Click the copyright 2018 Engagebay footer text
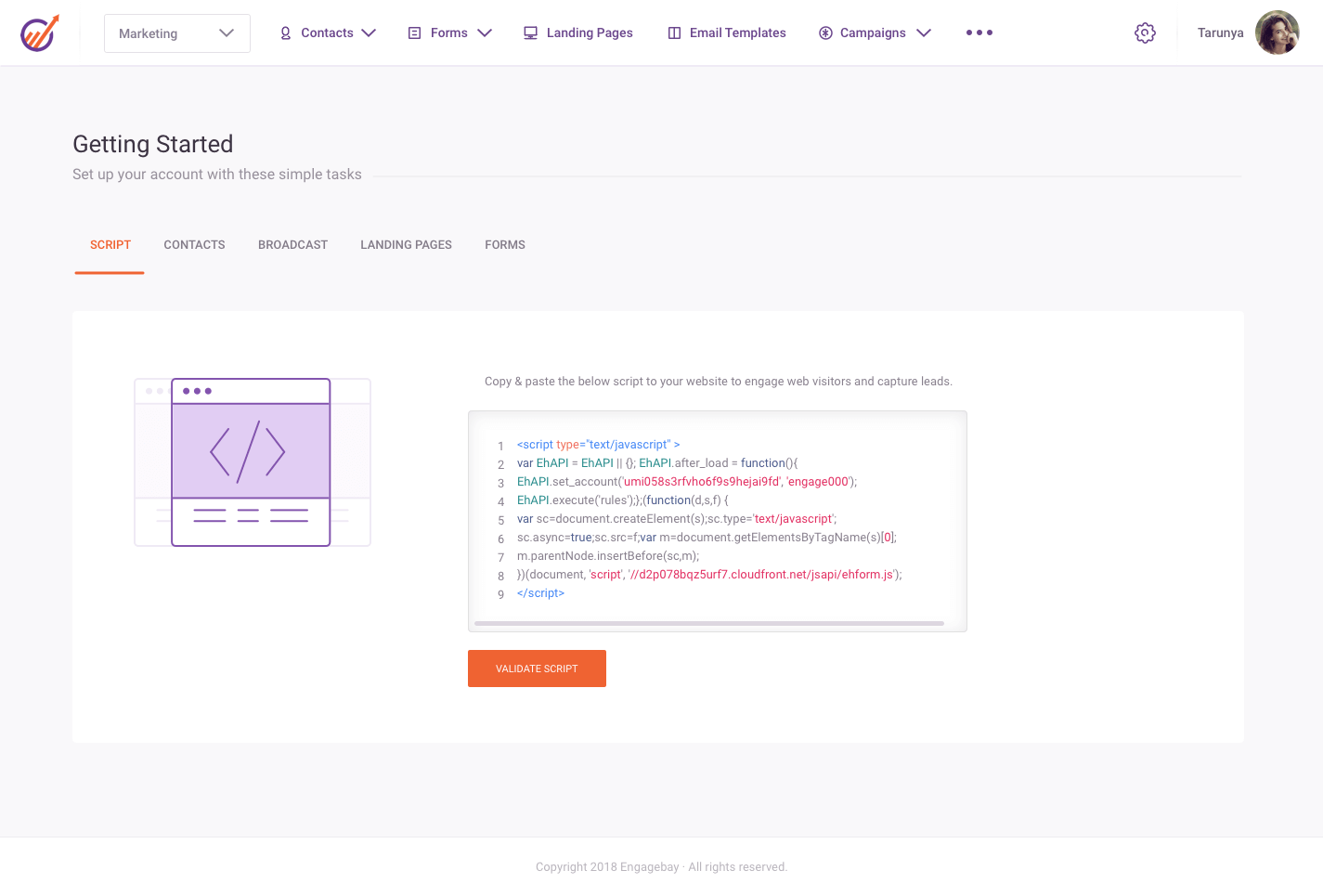 [x=661, y=867]
